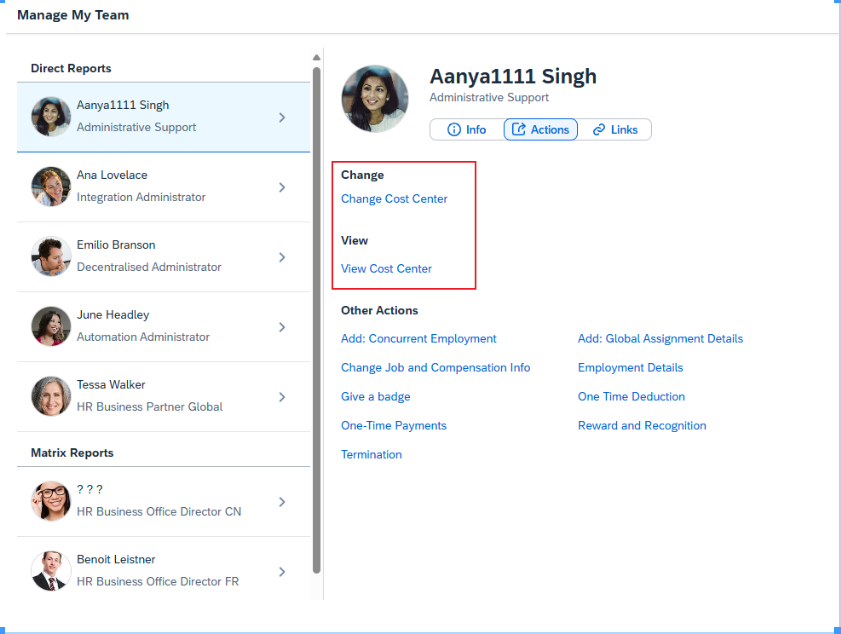
Task: Click June Headley's avatar photo
Action: (x=51, y=326)
